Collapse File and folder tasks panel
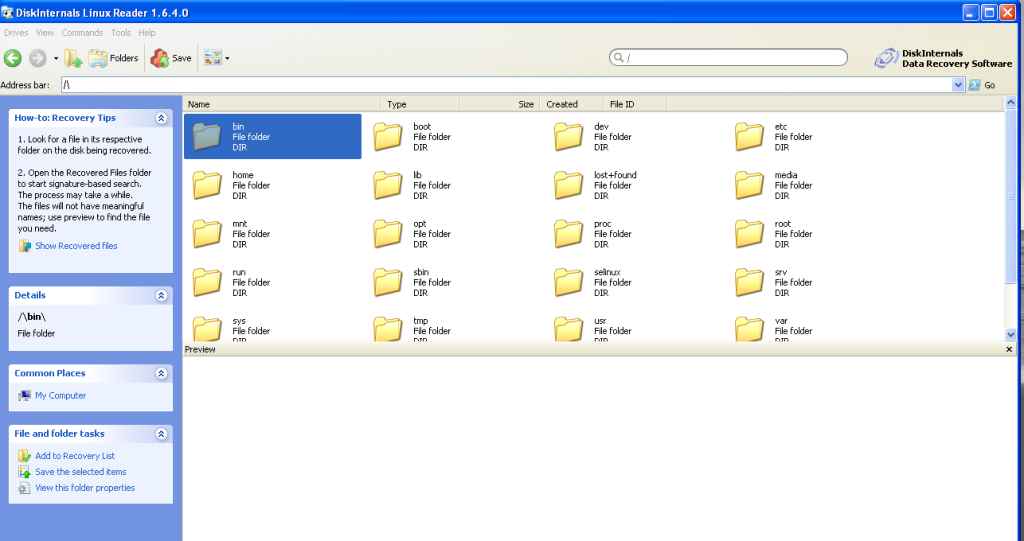Image resolution: width=1024 pixels, height=541 pixels. click(161, 434)
